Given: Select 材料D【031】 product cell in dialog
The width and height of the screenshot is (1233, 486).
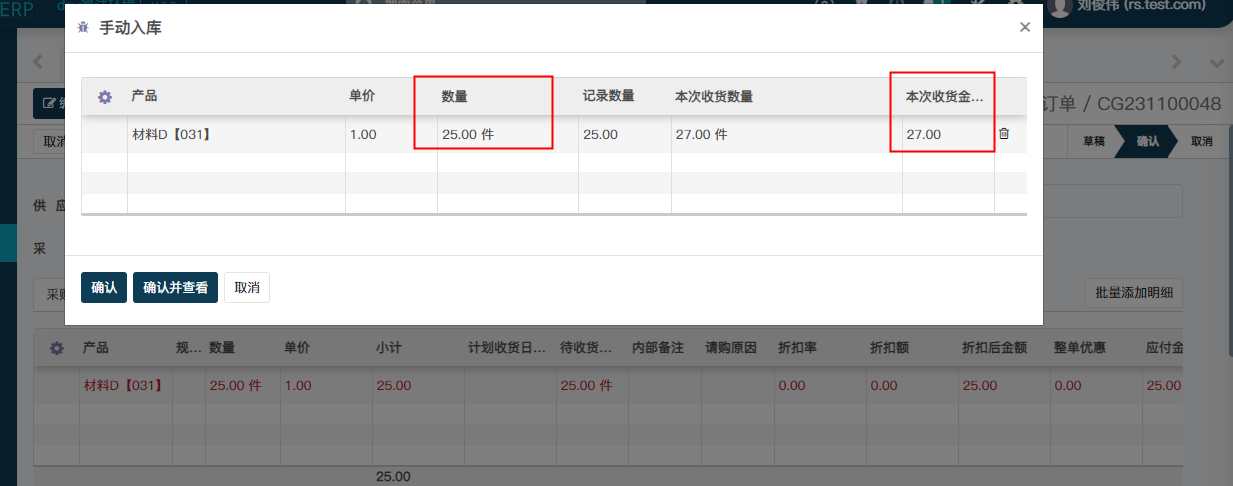Looking at the screenshot, I should coord(171,134).
